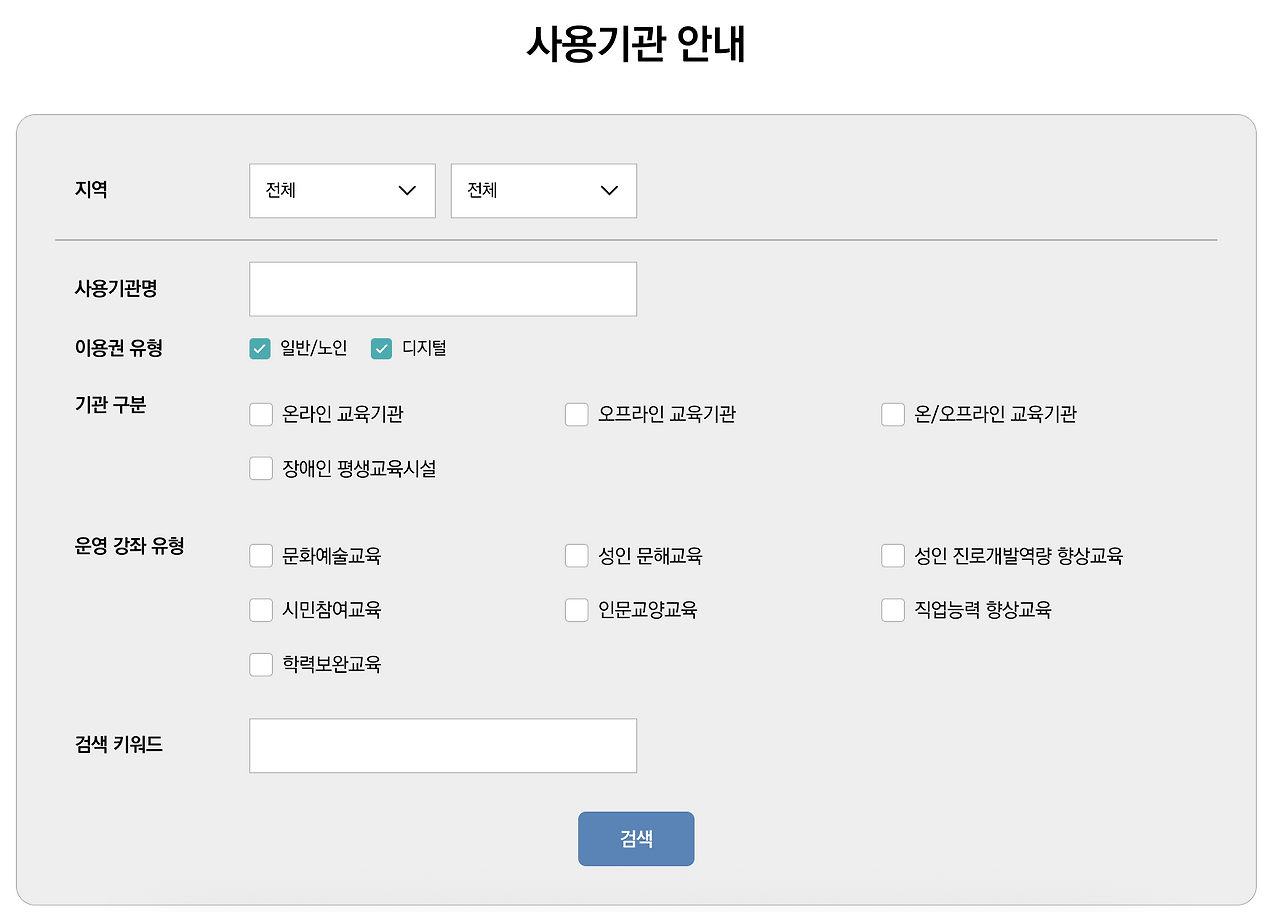Expand the region selector chevron arrow

pyautogui.click(x=408, y=190)
